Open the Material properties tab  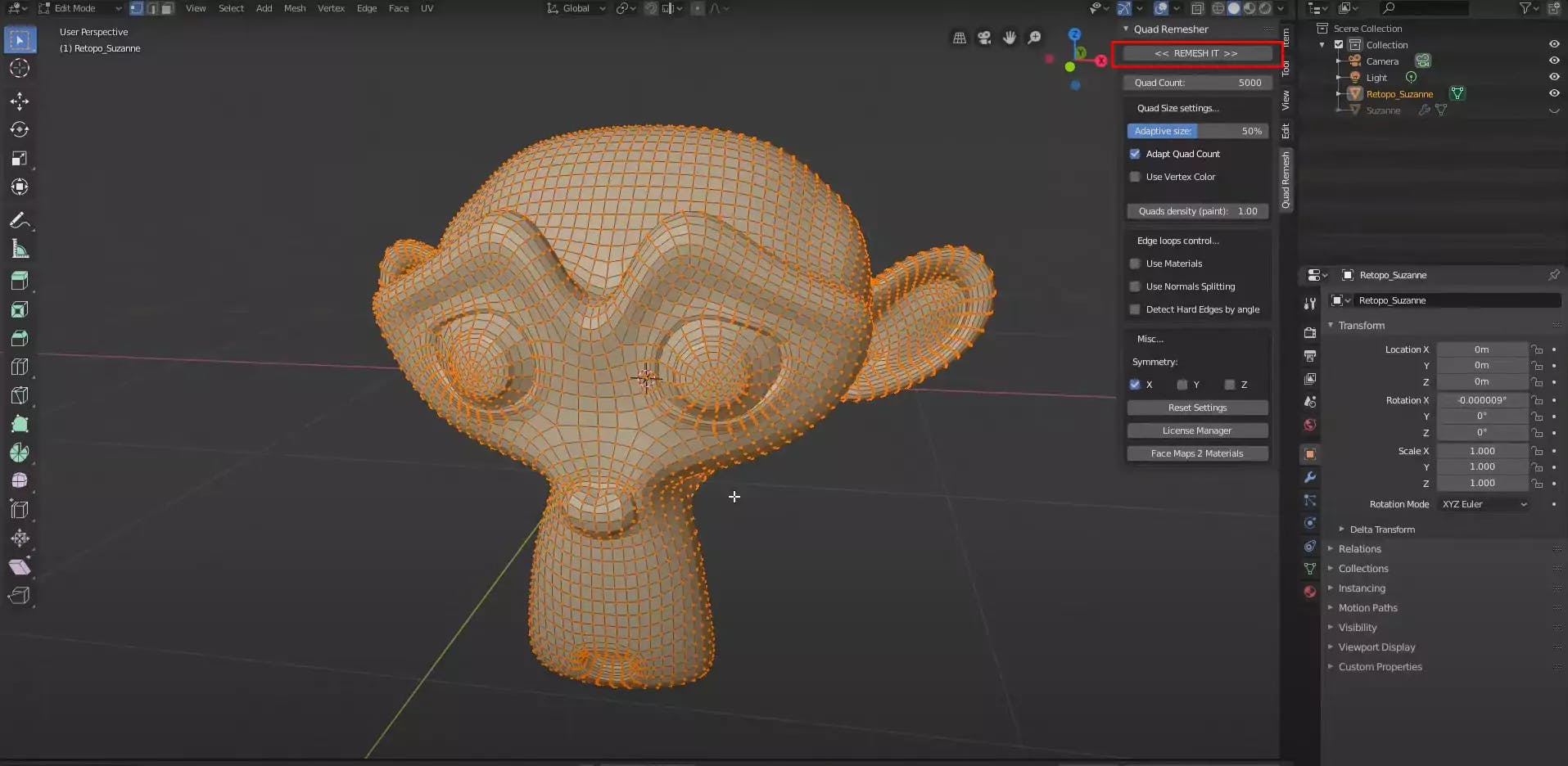[x=1310, y=592]
